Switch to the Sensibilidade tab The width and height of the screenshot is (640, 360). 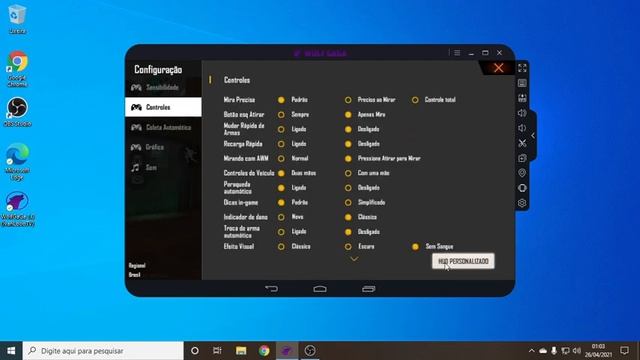tap(163, 87)
